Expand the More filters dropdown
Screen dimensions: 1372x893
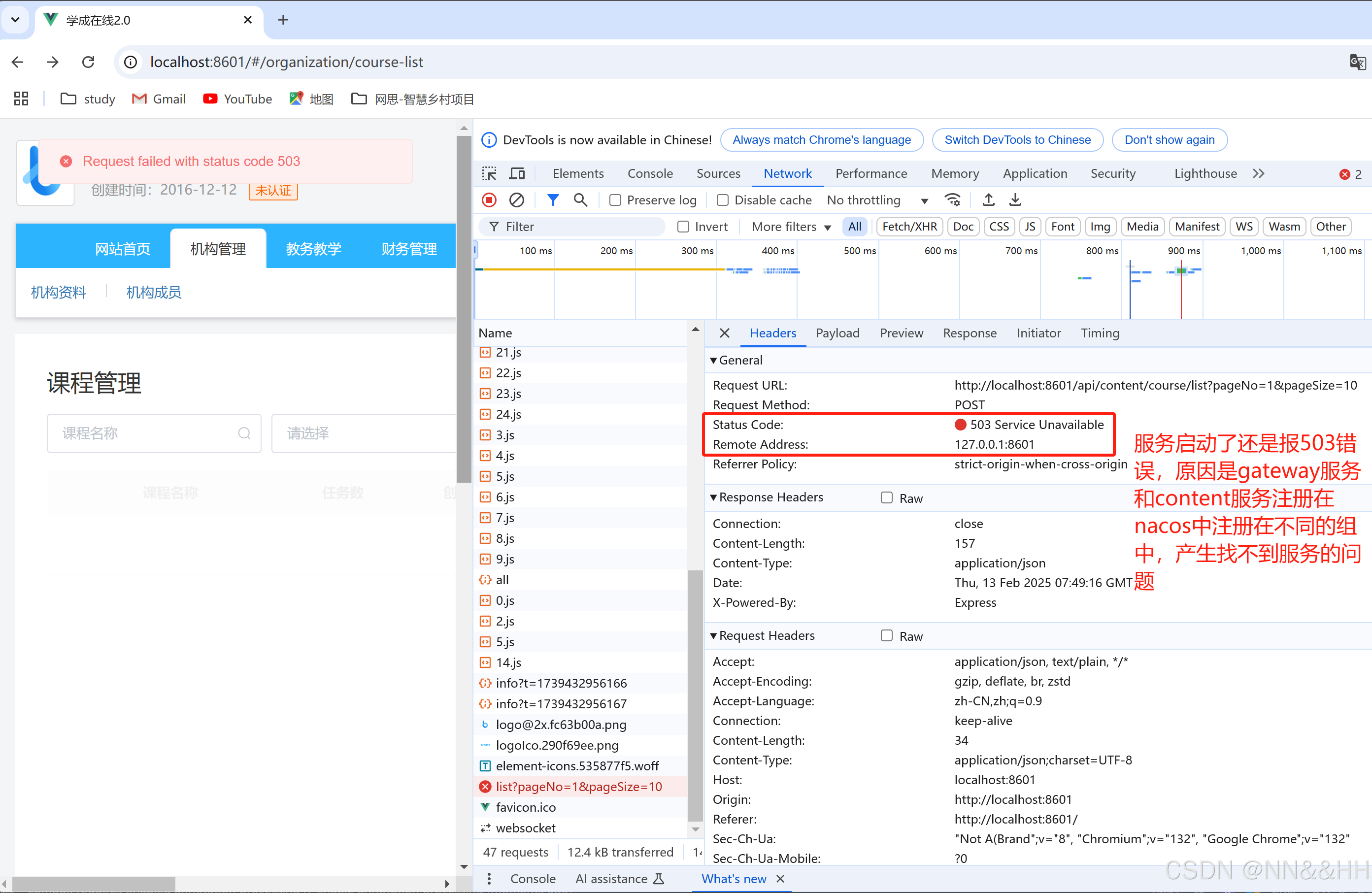(x=790, y=227)
